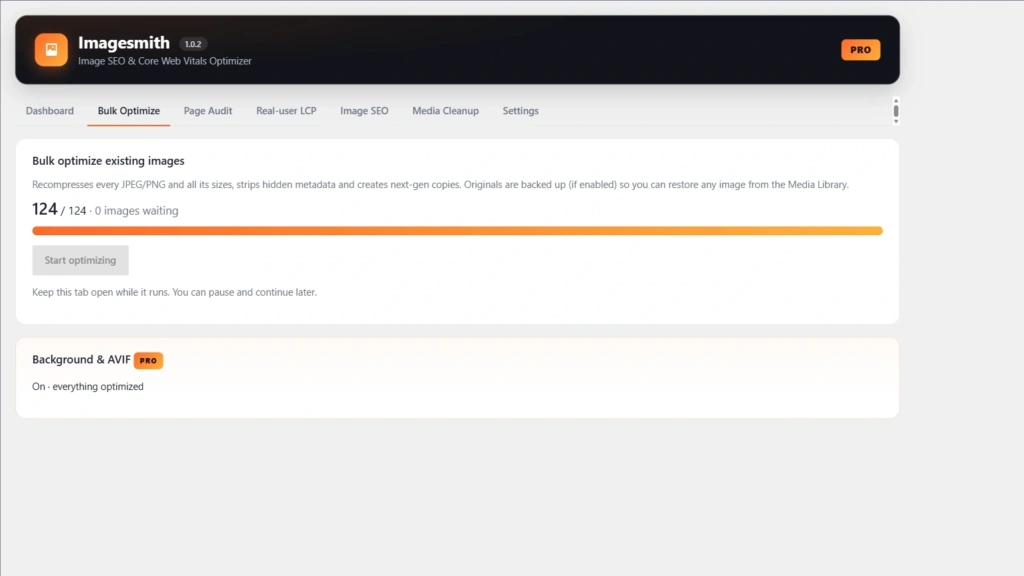Viewport: 1024px width, 576px height.
Task: Click the 'Bulk optimize existing images' heading
Action: (108, 161)
